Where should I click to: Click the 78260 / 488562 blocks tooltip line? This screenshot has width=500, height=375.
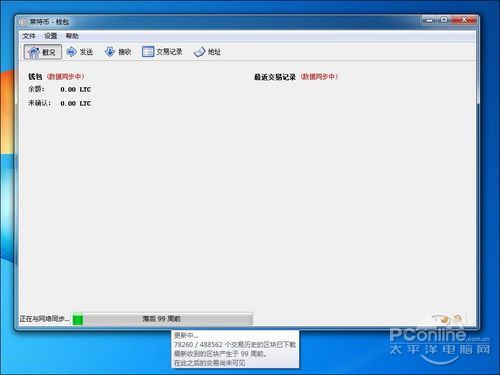(x=235, y=345)
